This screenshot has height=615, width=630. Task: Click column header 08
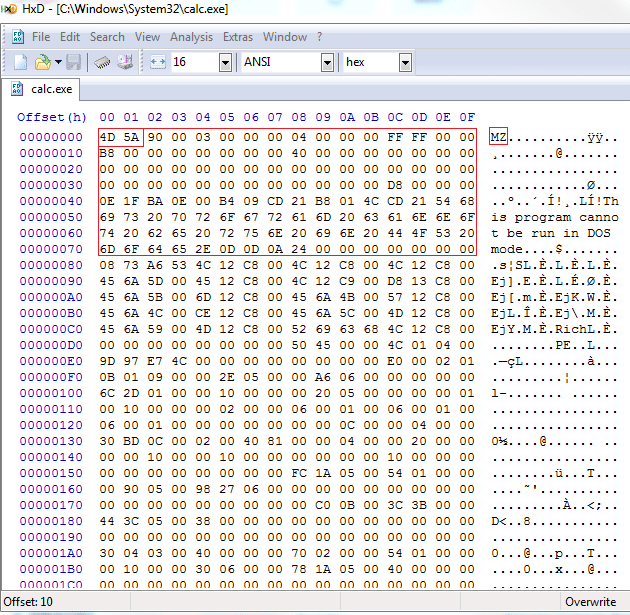click(x=299, y=117)
